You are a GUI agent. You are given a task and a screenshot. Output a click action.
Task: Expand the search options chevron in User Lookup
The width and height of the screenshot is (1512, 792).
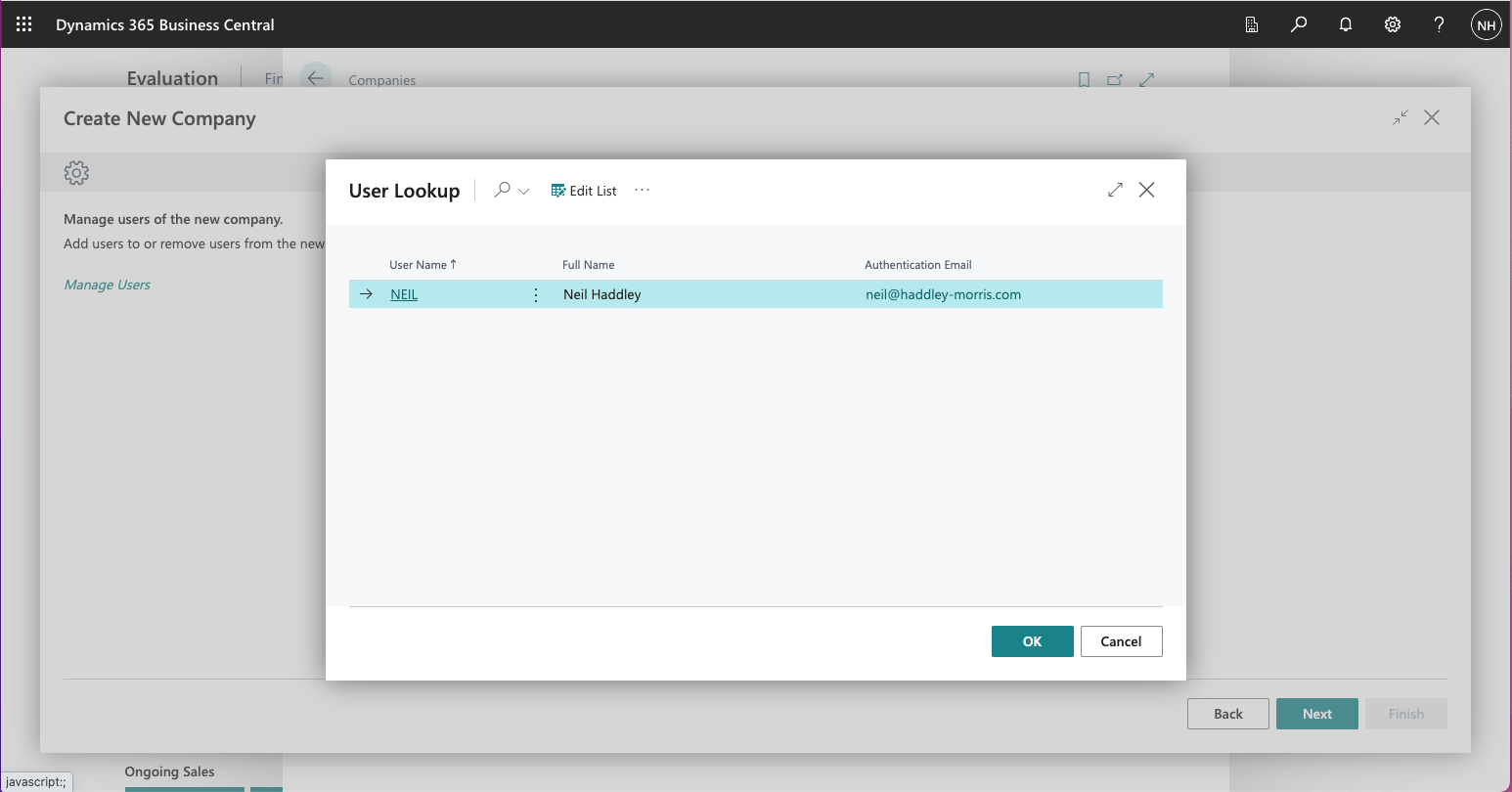(x=523, y=191)
